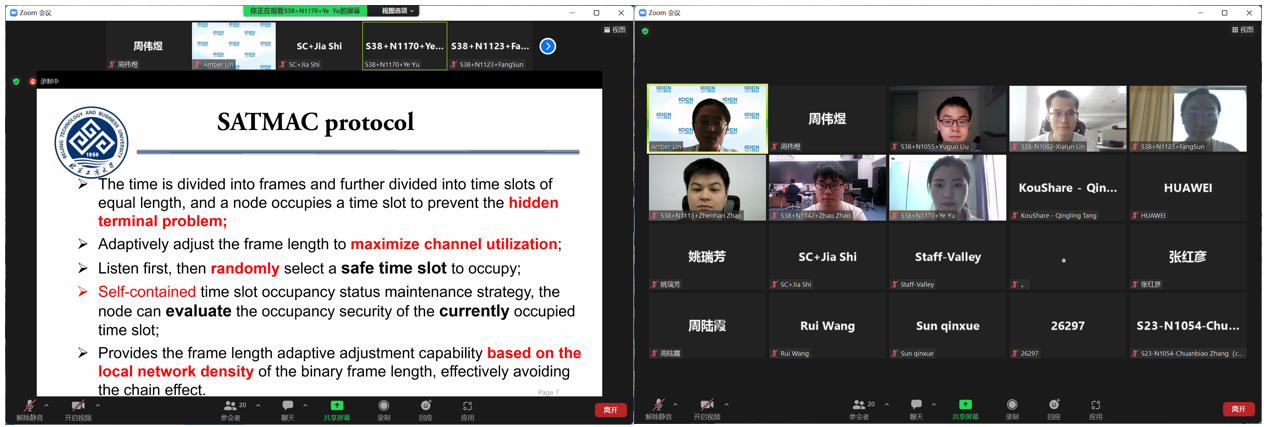This screenshot has height=427, width=1266.
Task: Click Share Screen in the screen-share window
Action: (337, 409)
